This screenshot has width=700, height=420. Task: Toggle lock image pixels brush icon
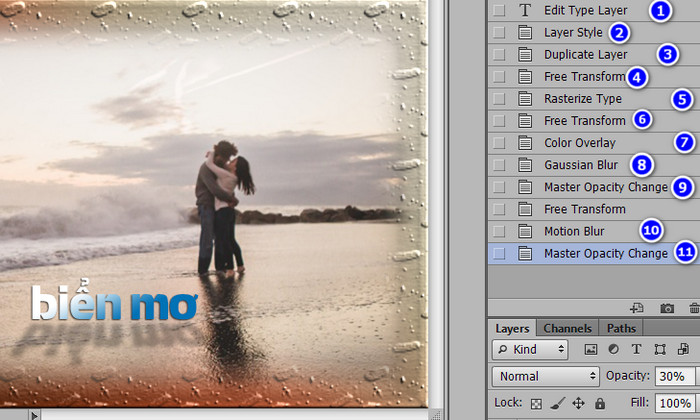tap(558, 403)
